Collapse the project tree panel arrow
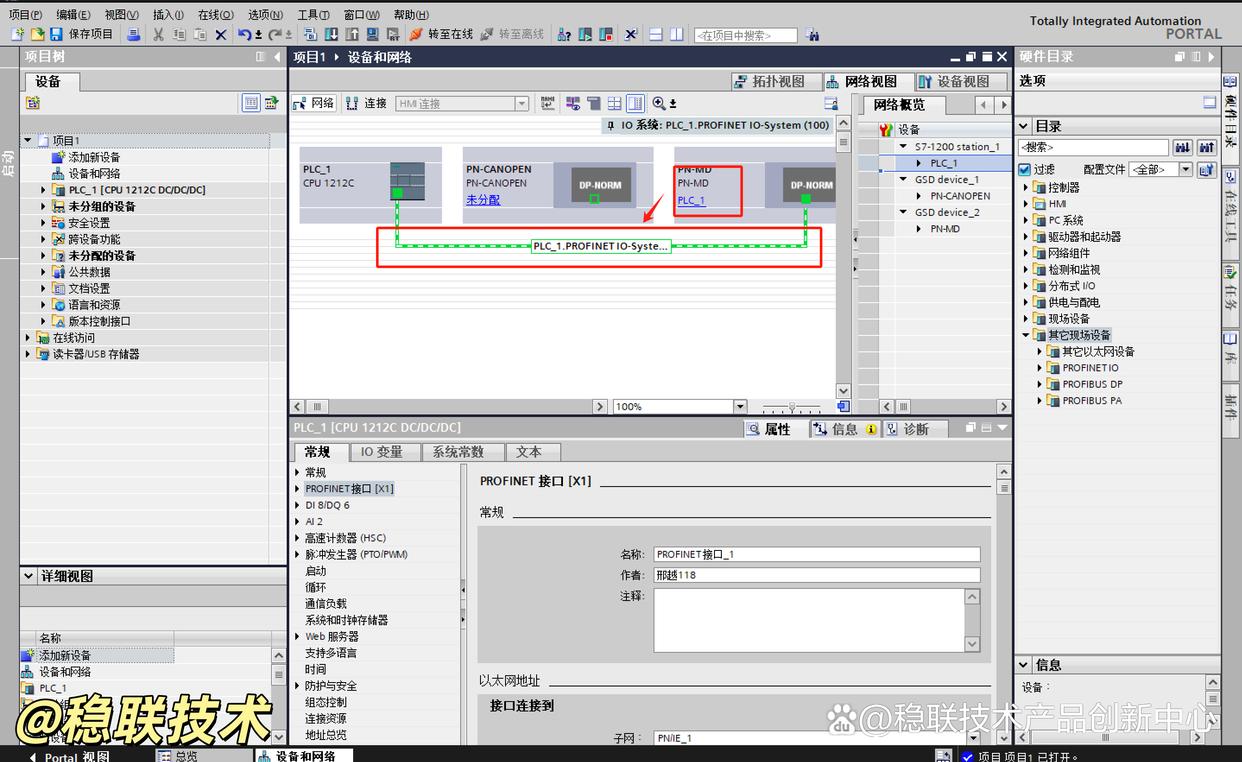 tap(277, 57)
